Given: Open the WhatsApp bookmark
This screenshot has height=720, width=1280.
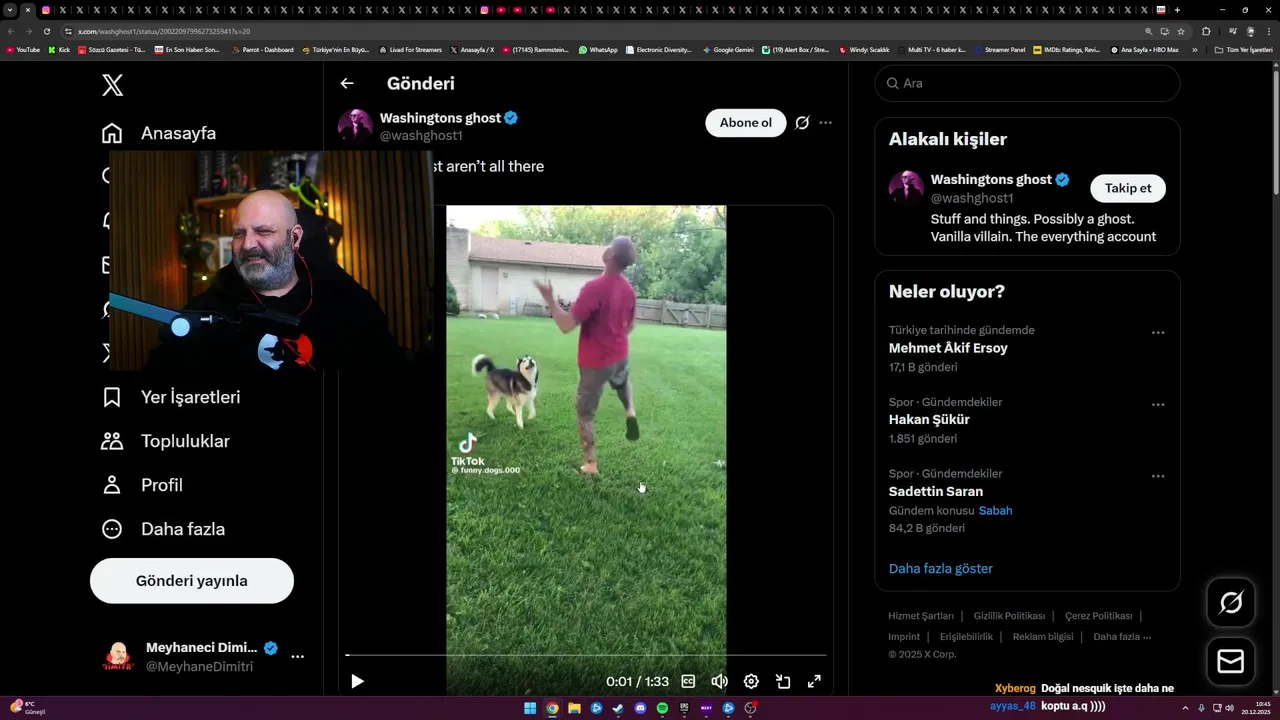Looking at the screenshot, I should click(x=598, y=49).
